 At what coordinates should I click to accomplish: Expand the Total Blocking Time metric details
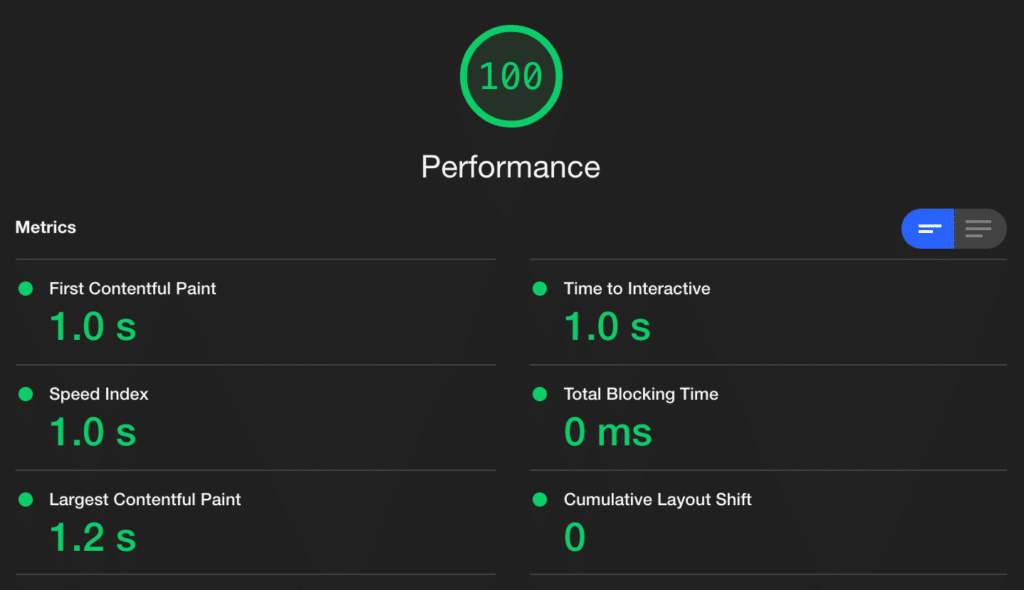[640, 394]
